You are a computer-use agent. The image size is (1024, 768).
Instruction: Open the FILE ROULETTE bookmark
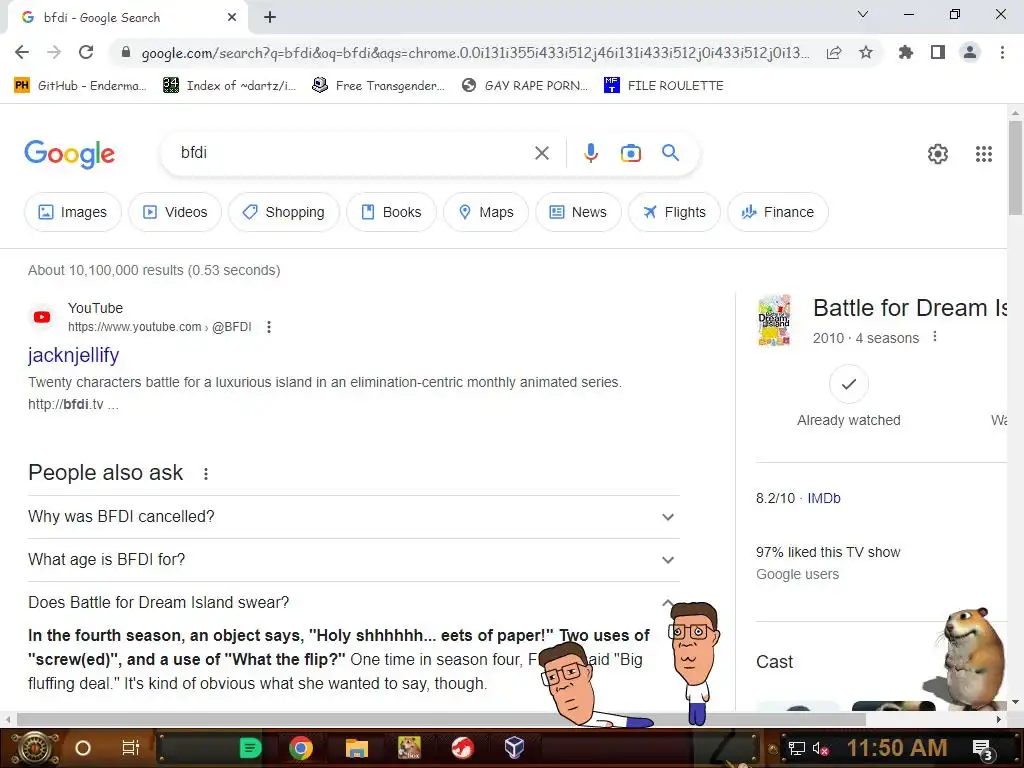point(664,86)
